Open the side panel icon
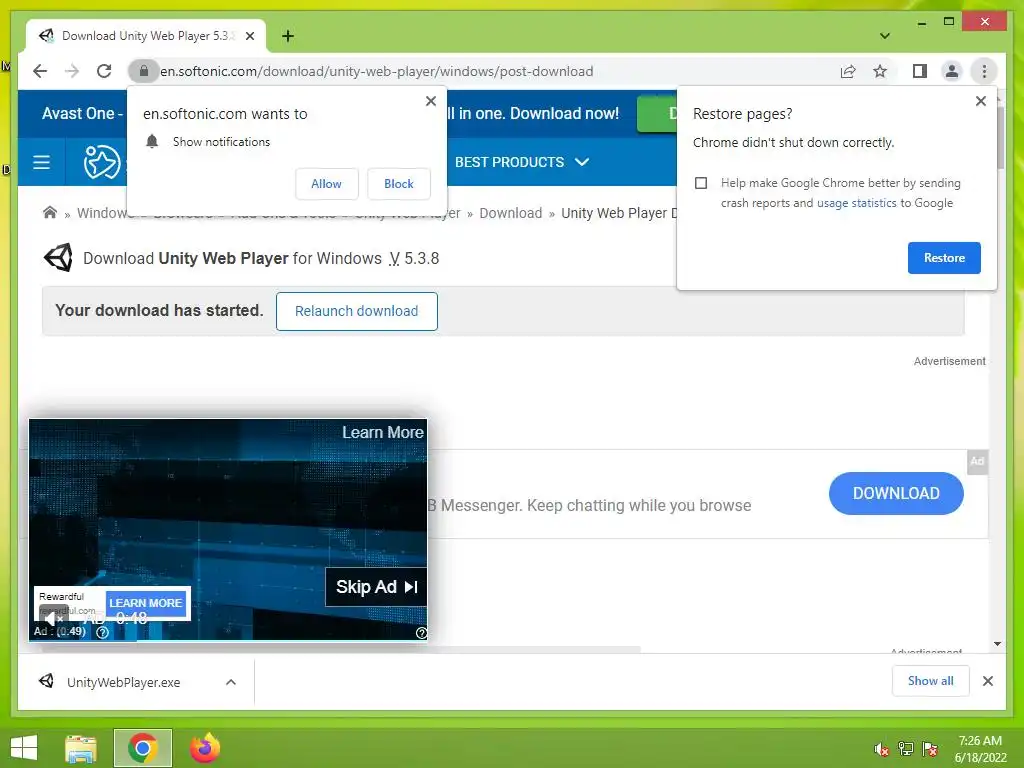The image size is (1024, 768). [x=920, y=71]
